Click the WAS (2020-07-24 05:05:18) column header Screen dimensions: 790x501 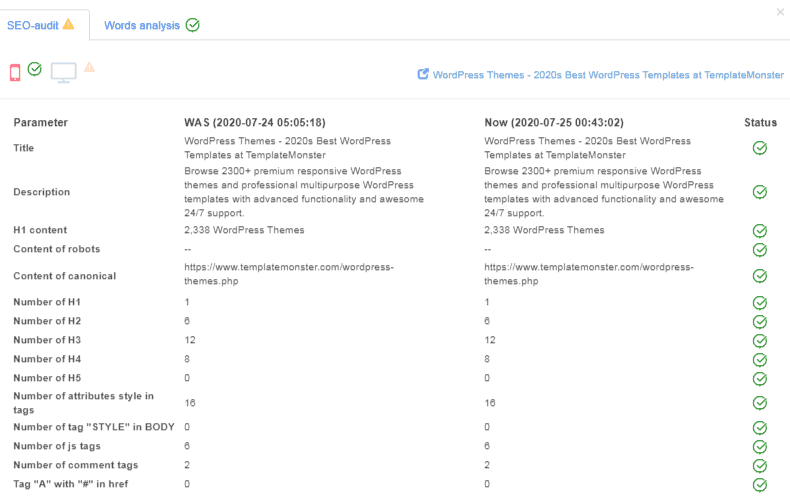[x=255, y=122]
